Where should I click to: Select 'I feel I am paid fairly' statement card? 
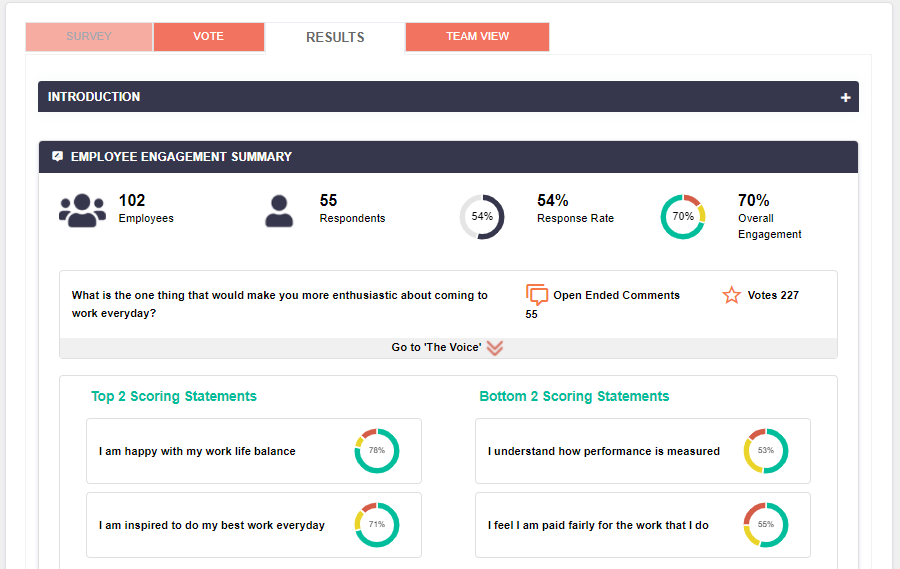click(x=598, y=525)
